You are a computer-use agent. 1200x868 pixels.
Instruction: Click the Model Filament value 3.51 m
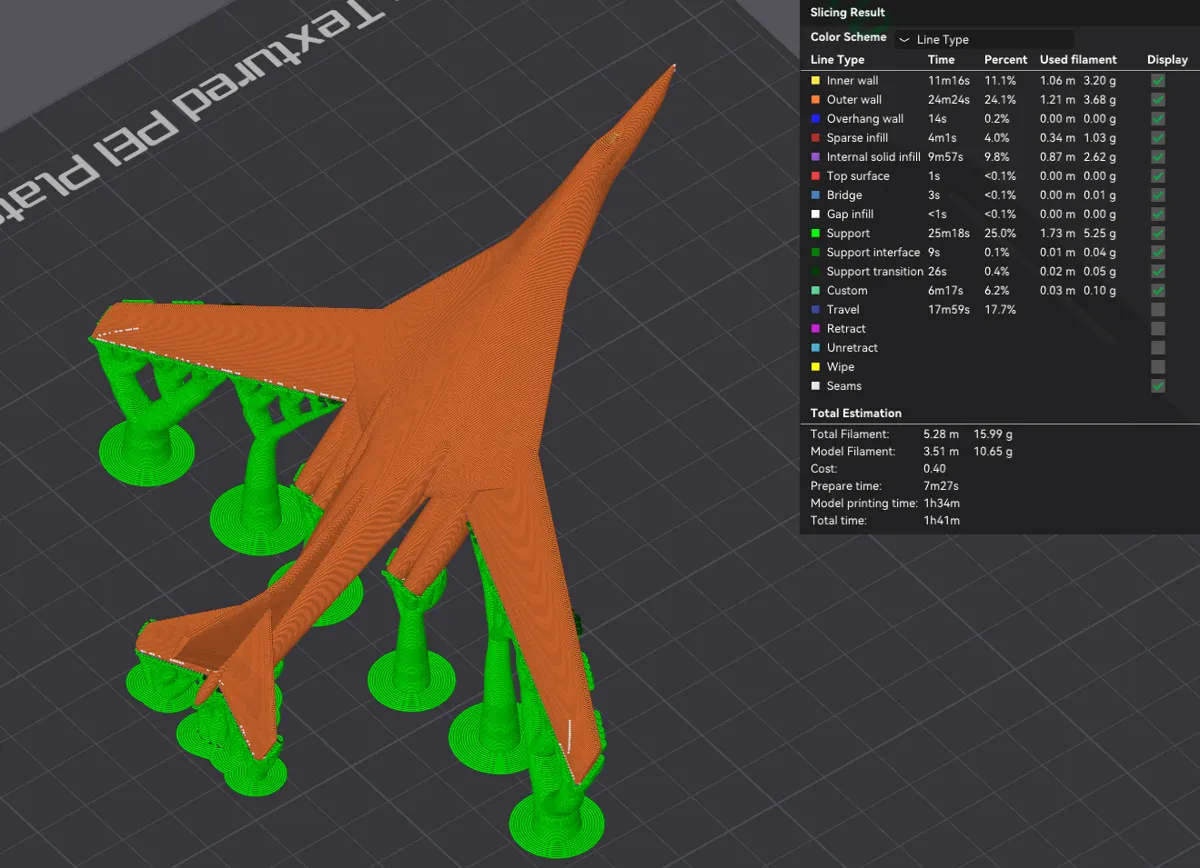click(941, 452)
